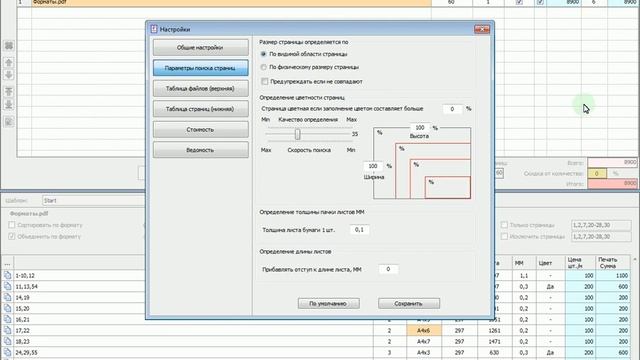The height and width of the screenshot is (360, 640).
Task: Open 'Таблица страниц (нижняя)' section
Action: (200, 109)
